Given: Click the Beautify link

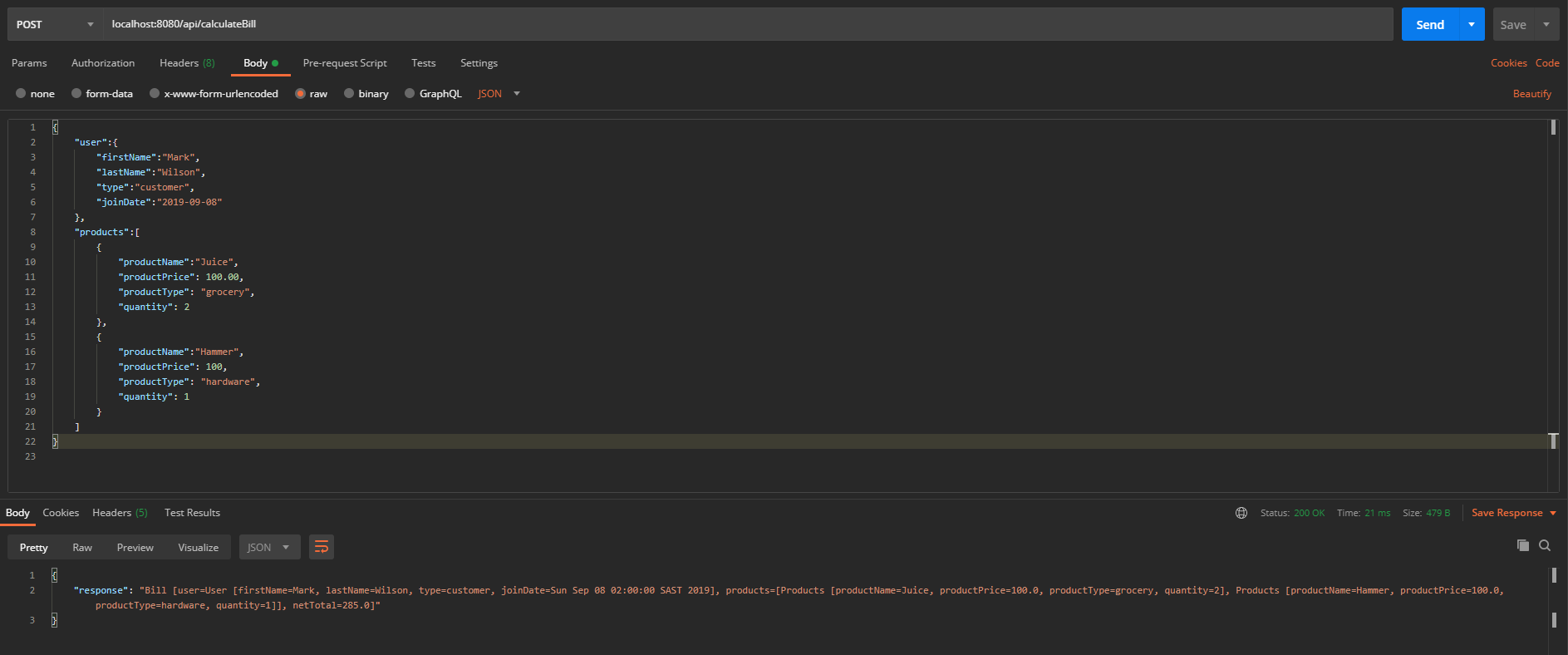Looking at the screenshot, I should click(x=1531, y=94).
